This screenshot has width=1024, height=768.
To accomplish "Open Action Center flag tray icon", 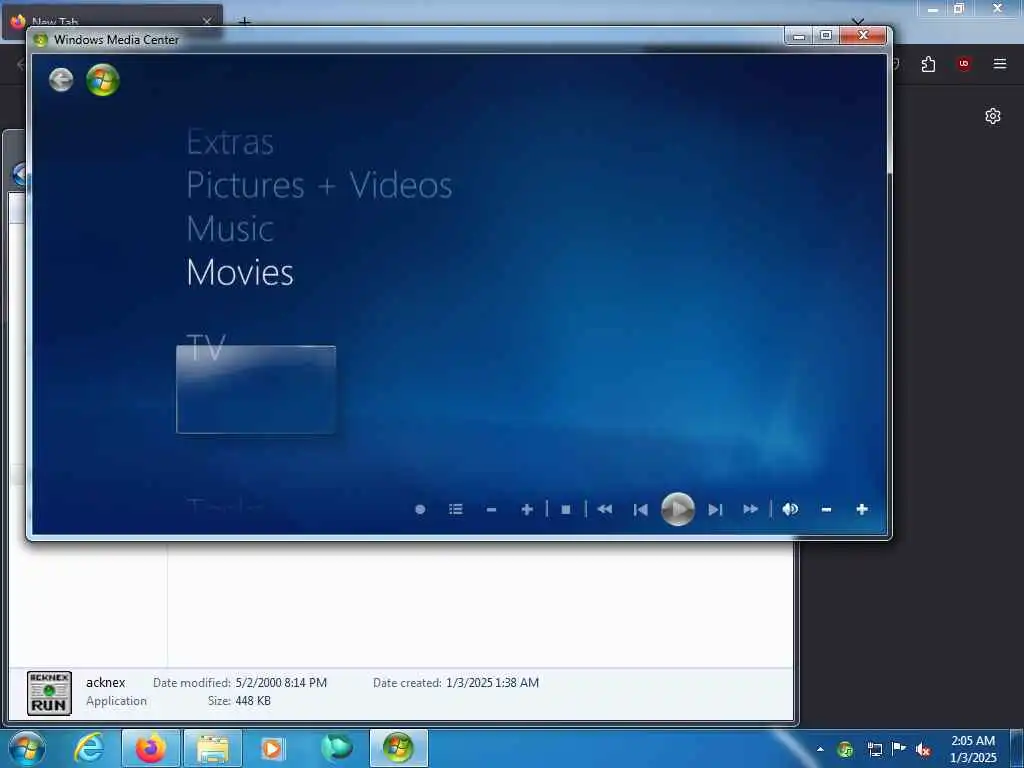I will pyautogui.click(x=899, y=749).
